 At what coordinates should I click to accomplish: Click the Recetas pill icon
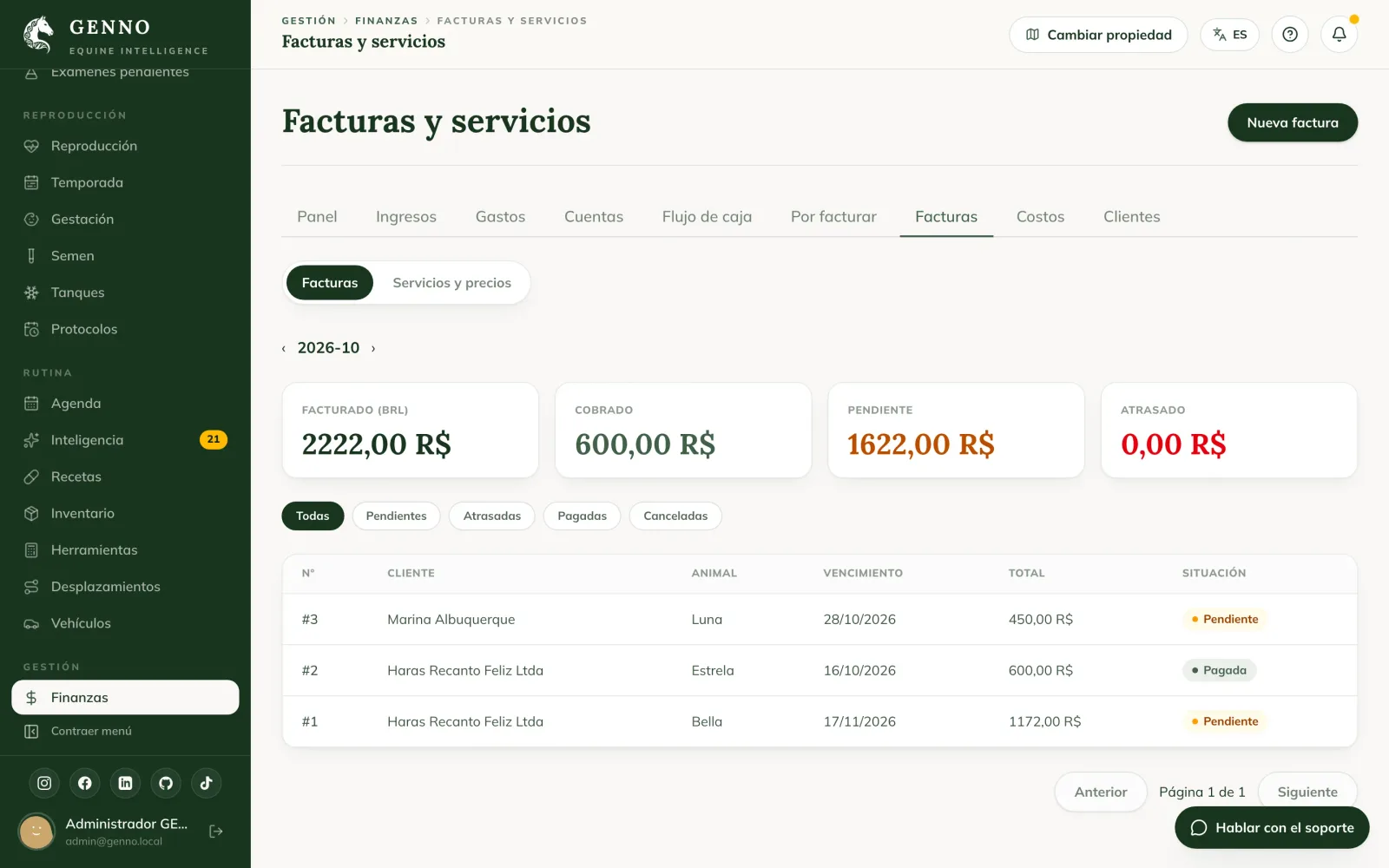pyautogui.click(x=31, y=477)
